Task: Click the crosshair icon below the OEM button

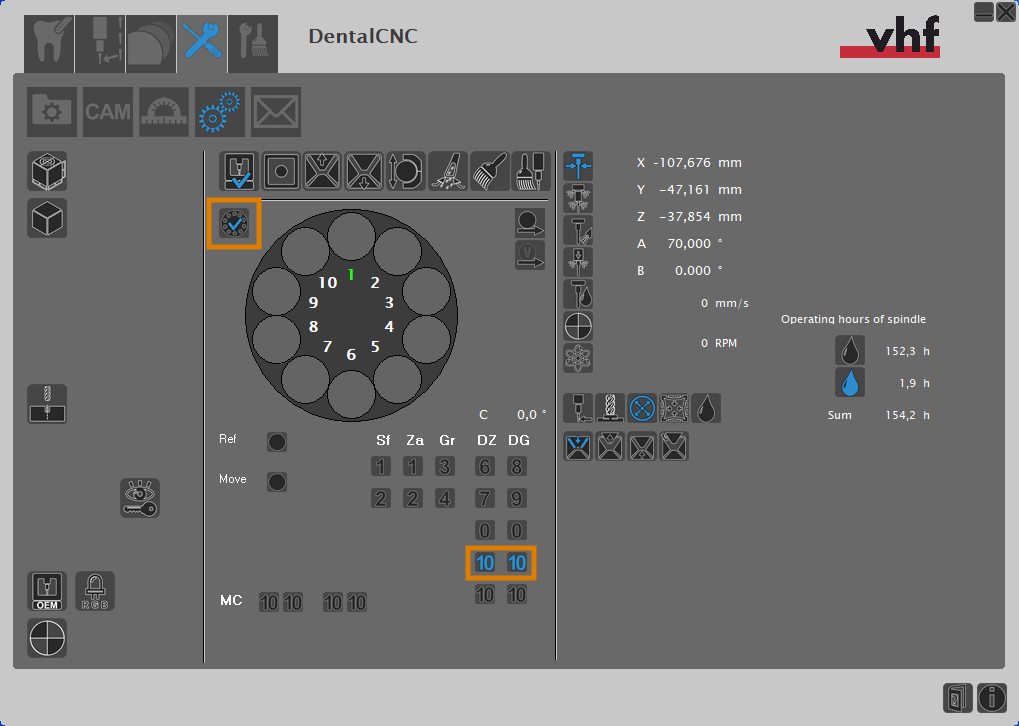Action: tap(47, 638)
